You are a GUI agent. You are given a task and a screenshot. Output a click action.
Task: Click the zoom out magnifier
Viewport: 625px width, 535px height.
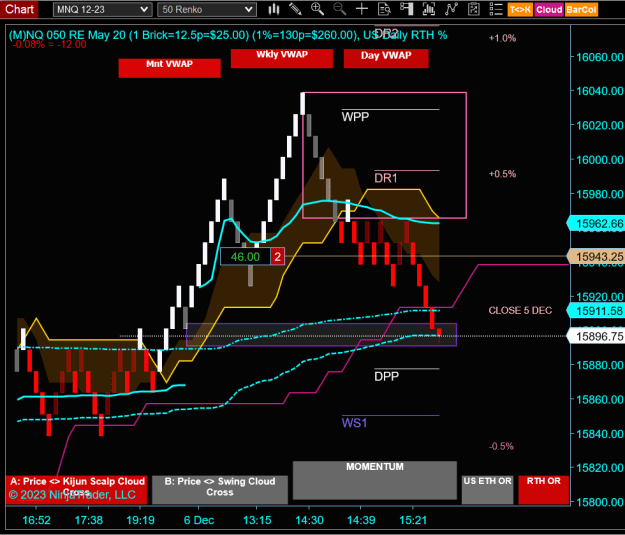click(x=340, y=9)
